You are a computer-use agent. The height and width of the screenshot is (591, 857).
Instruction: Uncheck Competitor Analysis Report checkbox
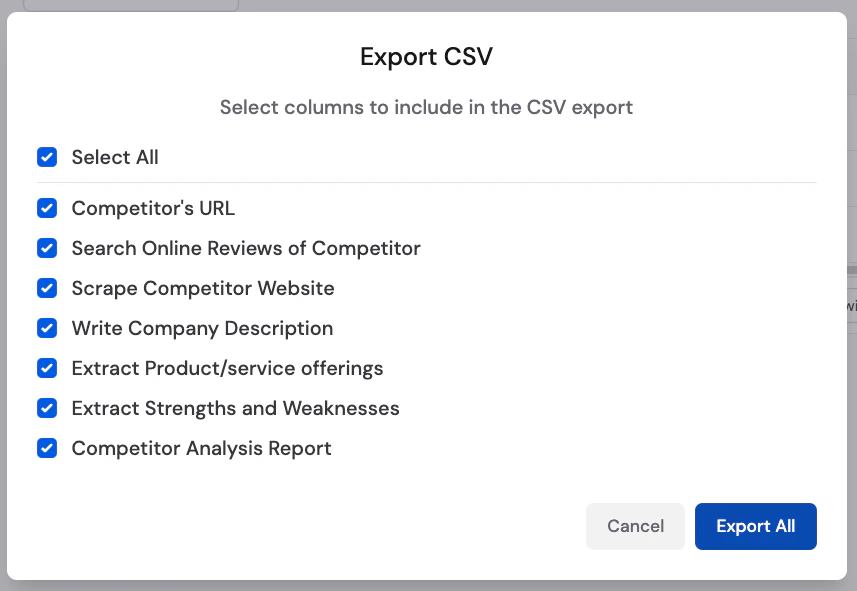[47, 448]
